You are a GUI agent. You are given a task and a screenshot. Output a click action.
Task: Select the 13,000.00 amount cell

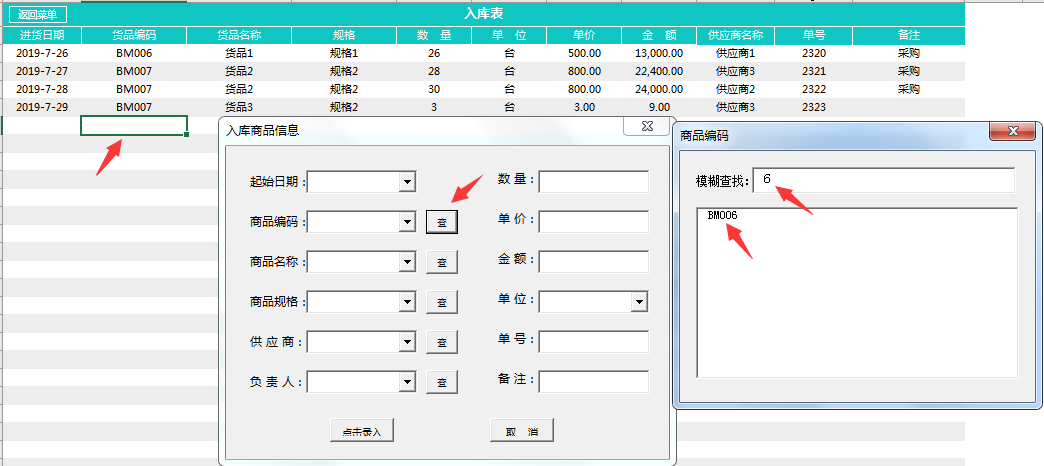click(x=658, y=53)
